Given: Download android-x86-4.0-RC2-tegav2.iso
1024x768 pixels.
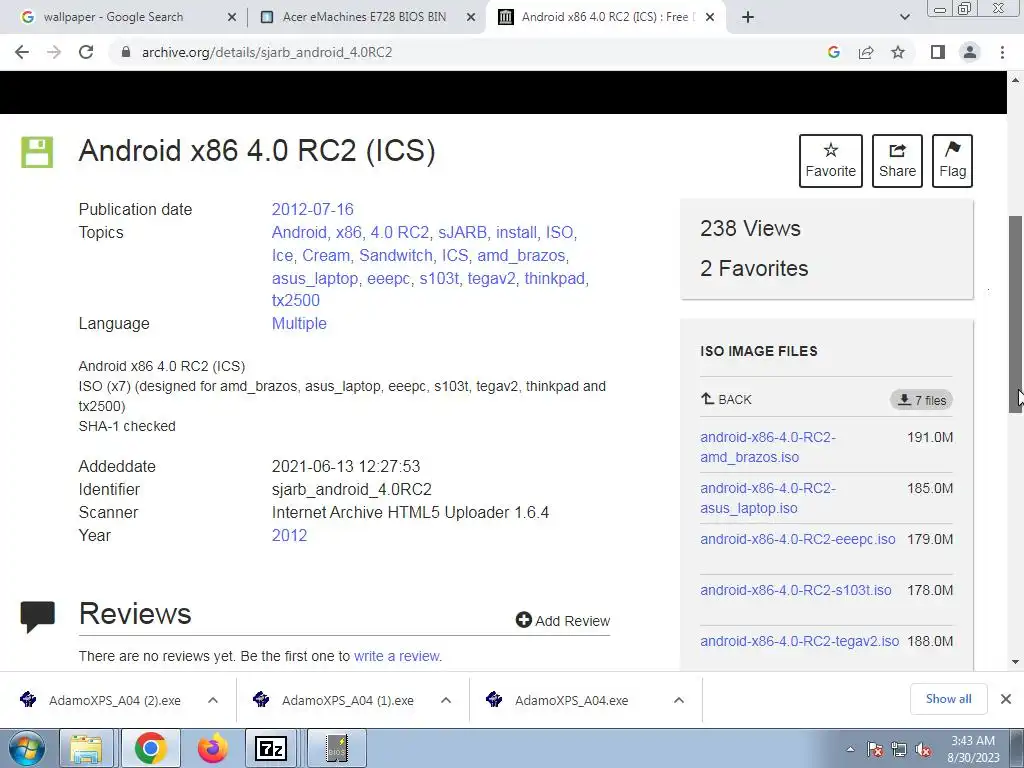Looking at the screenshot, I should tap(800, 641).
